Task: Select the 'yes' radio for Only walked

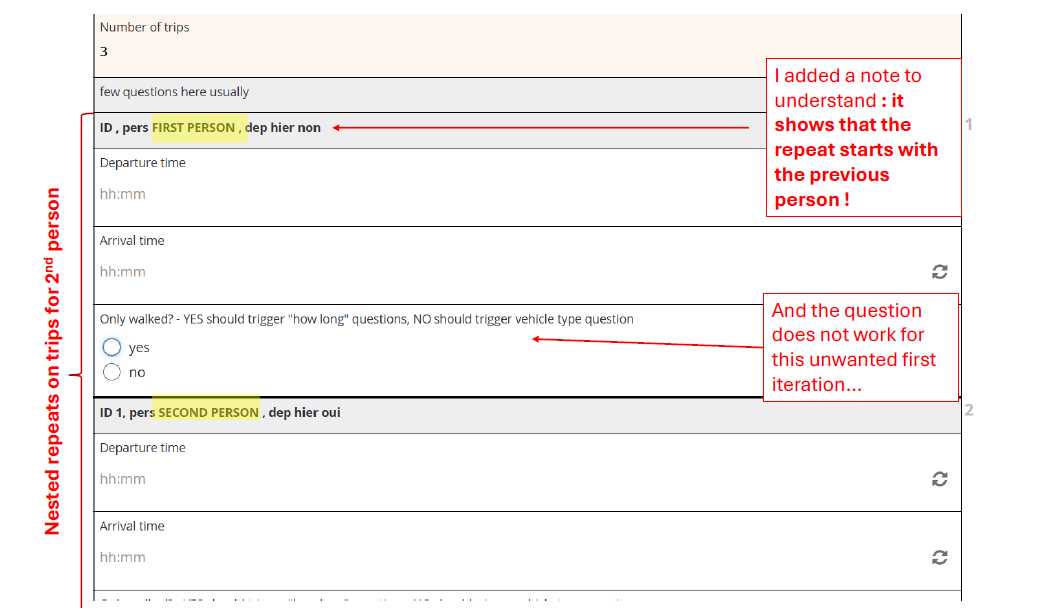Action: click(x=112, y=348)
